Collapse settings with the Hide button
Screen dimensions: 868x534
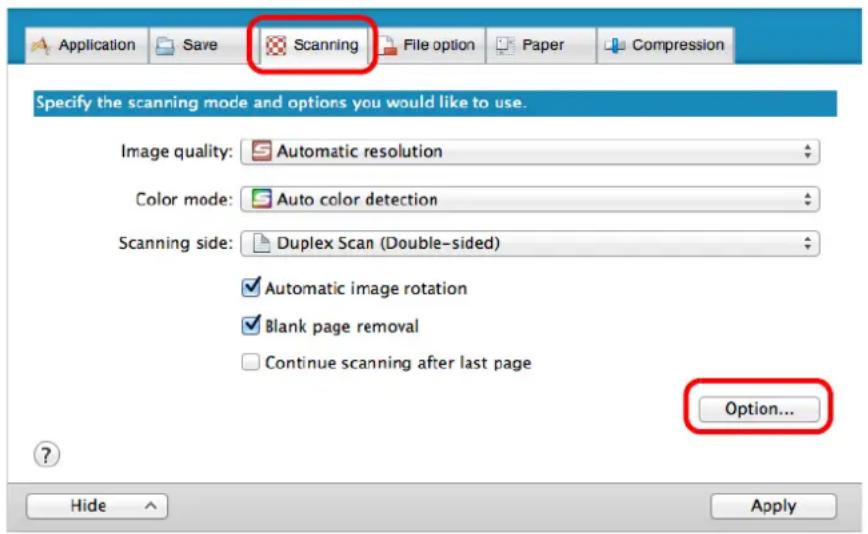97,506
